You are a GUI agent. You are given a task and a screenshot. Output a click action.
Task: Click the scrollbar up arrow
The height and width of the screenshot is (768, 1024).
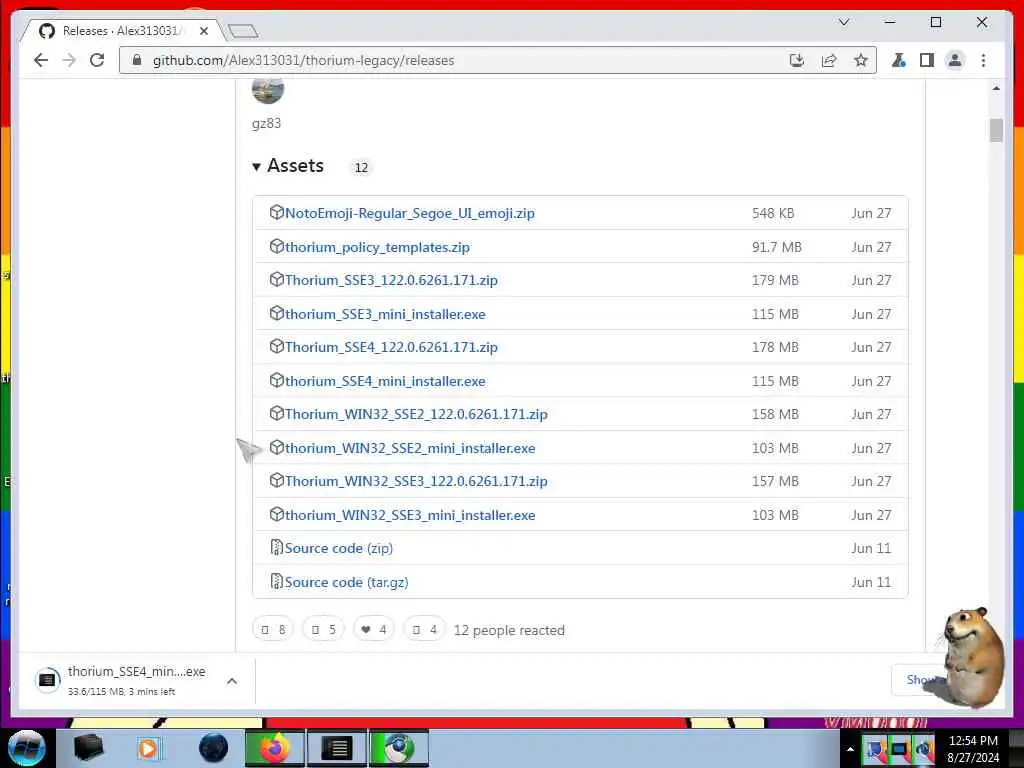point(996,88)
